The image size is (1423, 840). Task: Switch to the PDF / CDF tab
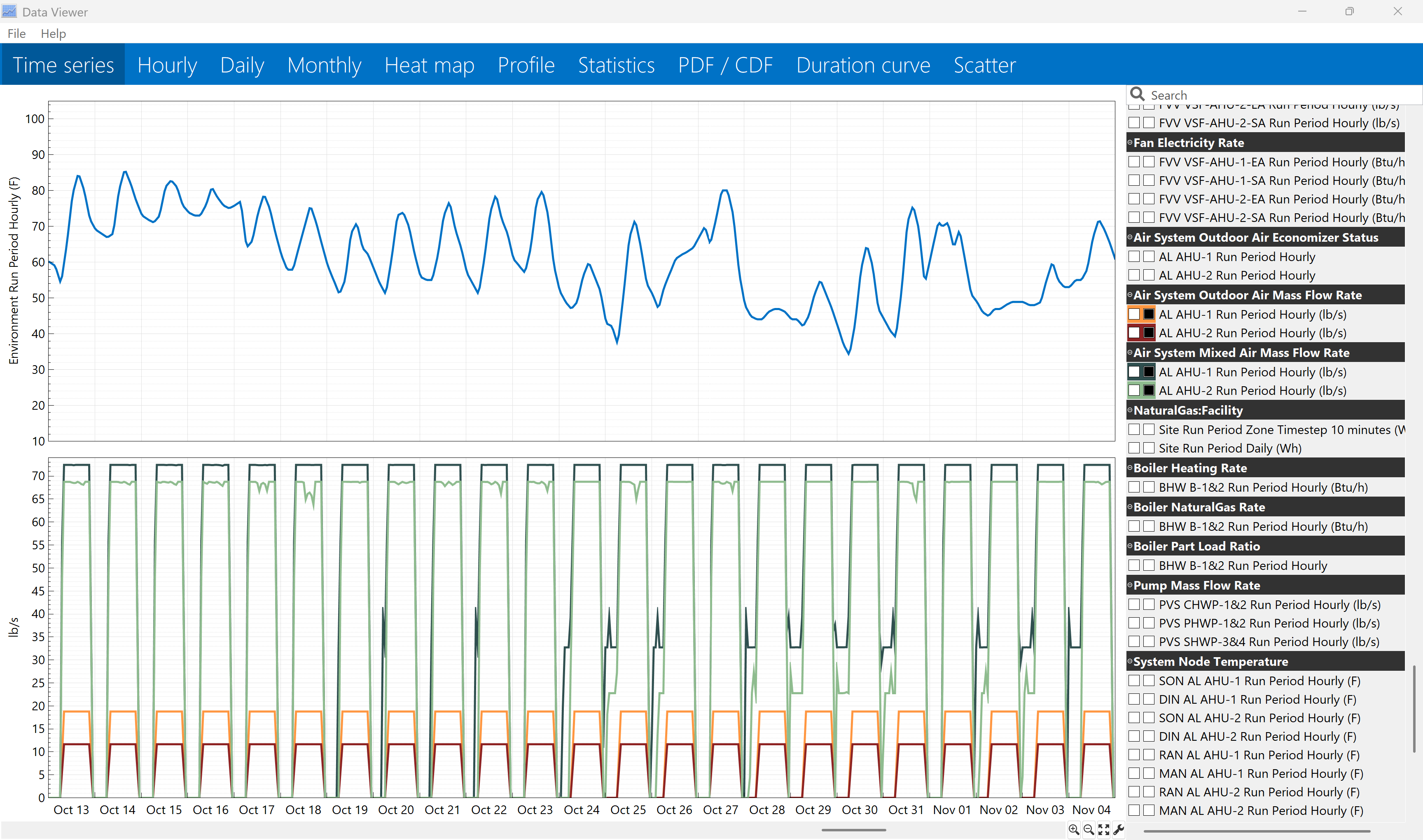(726, 65)
